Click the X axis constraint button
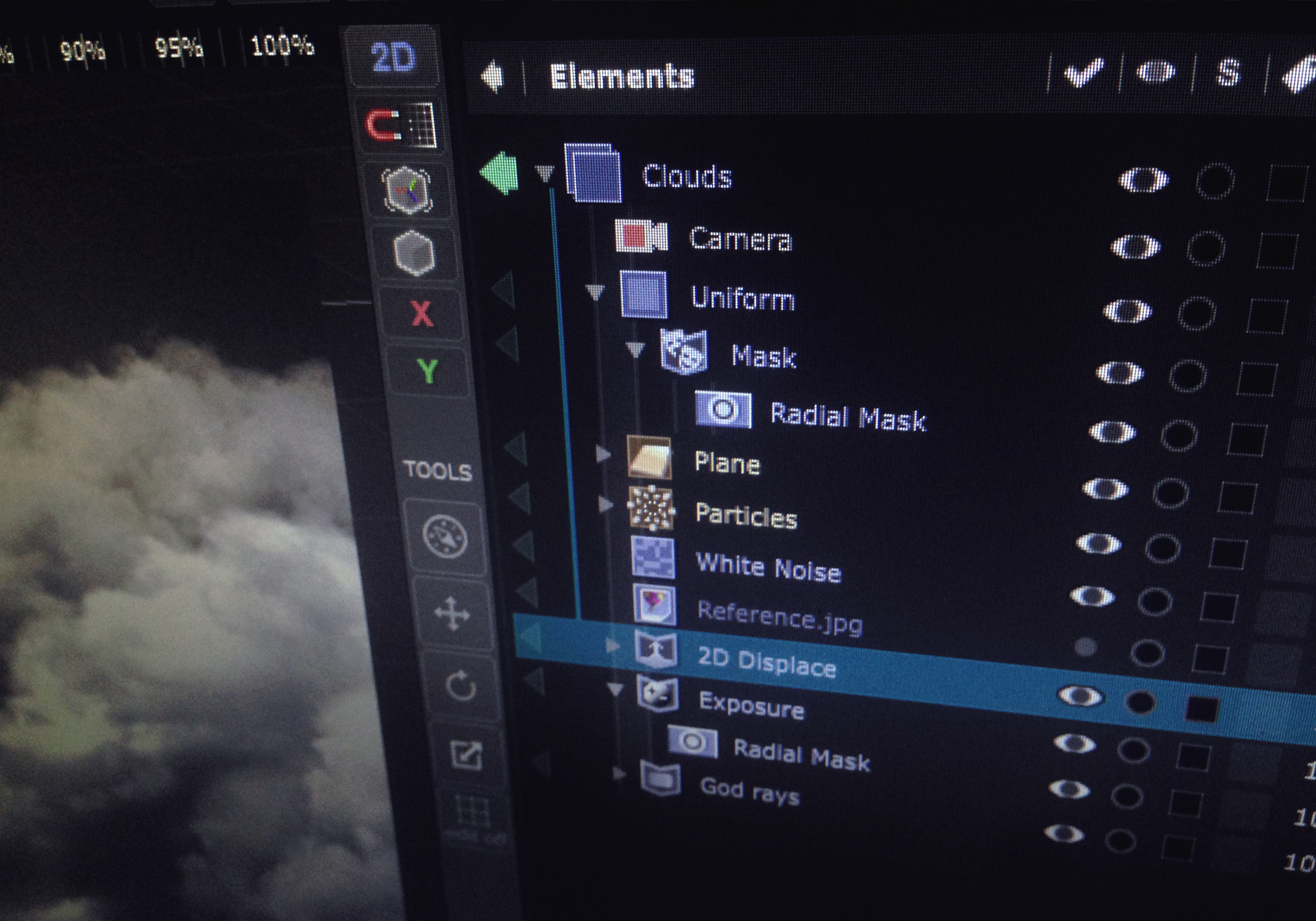 click(422, 312)
